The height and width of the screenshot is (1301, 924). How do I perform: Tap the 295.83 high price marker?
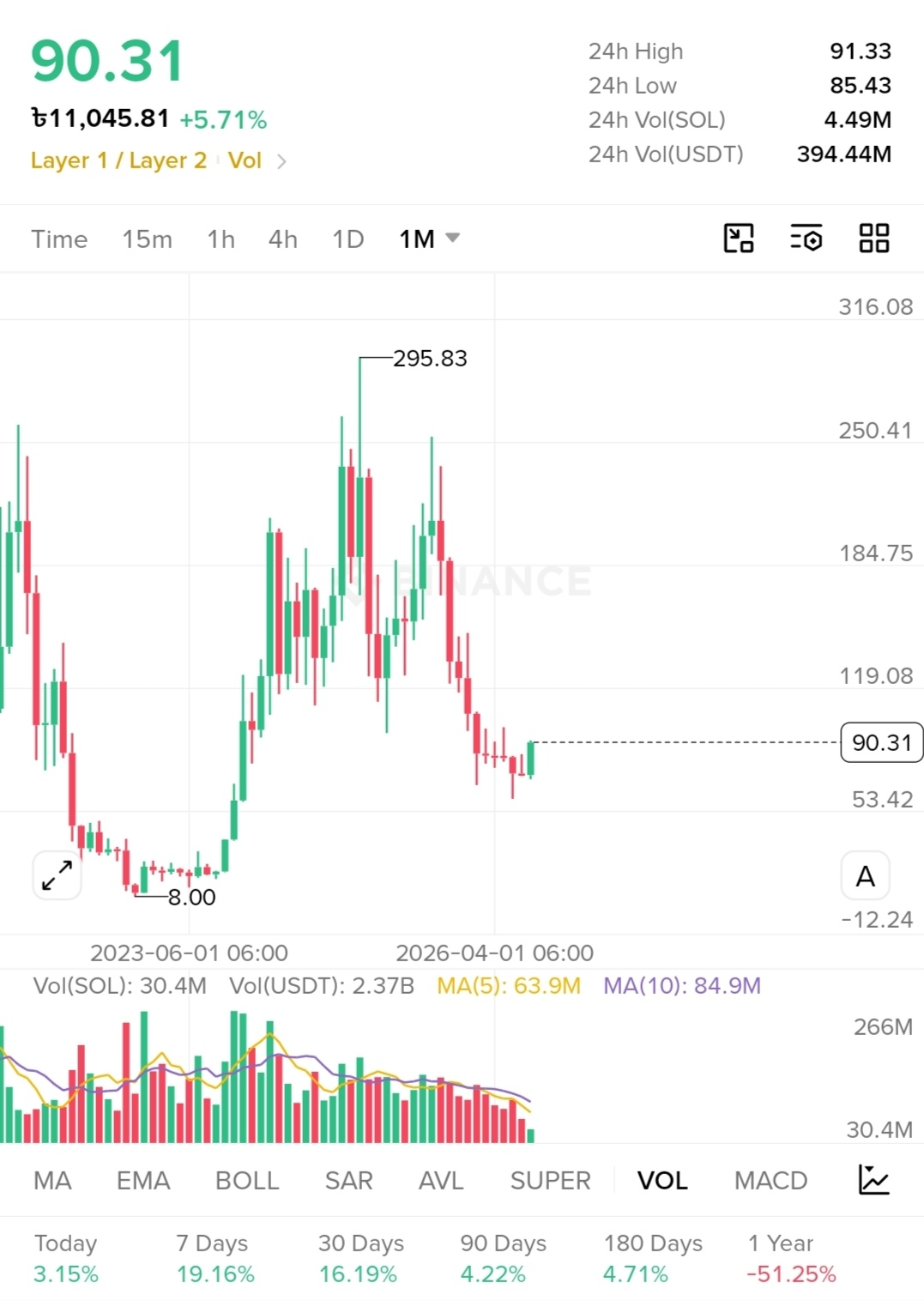click(430, 358)
